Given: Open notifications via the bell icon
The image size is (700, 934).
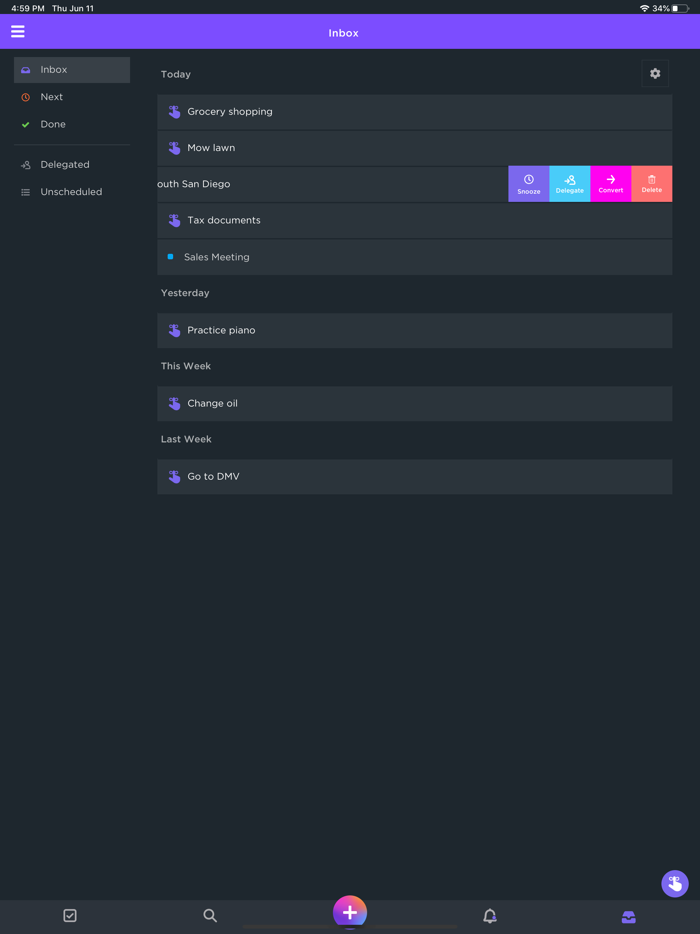Looking at the screenshot, I should coord(490,915).
